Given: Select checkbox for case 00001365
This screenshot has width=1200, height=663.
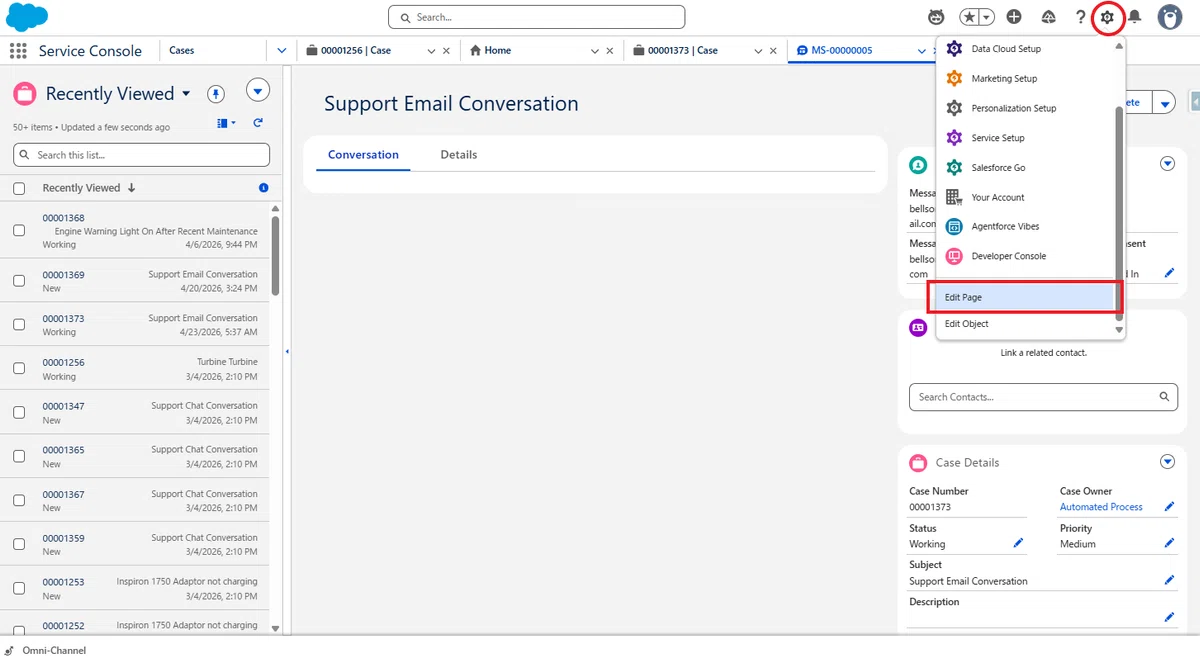Looking at the screenshot, I should pos(19,456).
